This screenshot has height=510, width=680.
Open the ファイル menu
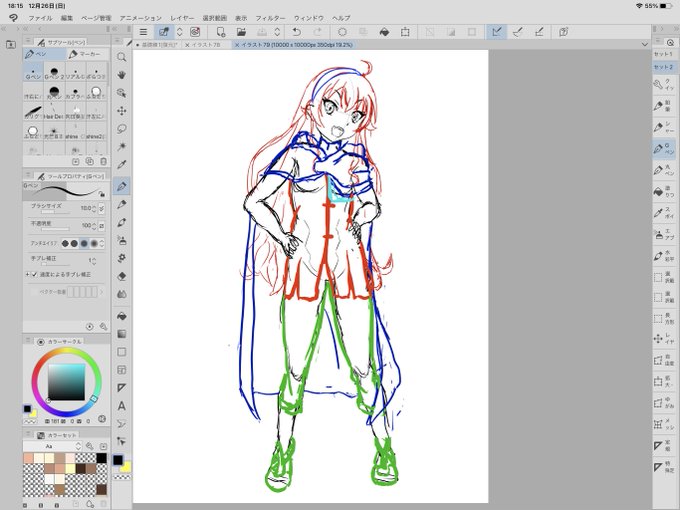[x=40, y=18]
